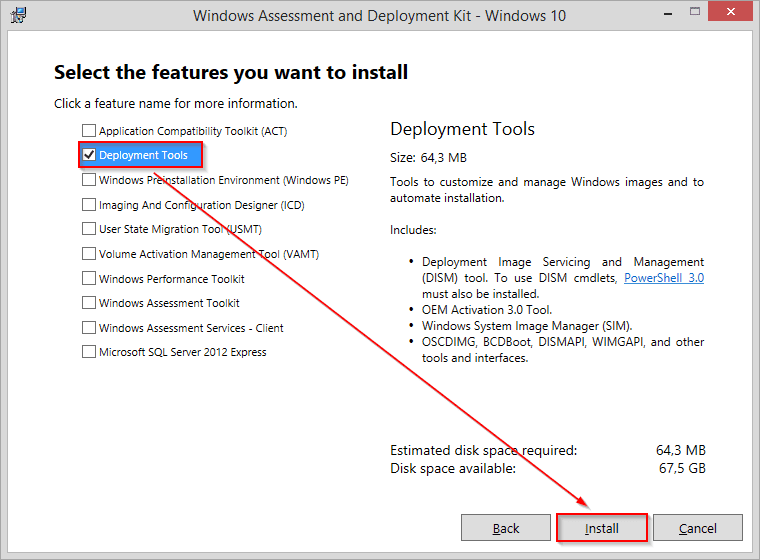This screenshot has height=560, width=760.
Task: Click the 67,5 GB disk space value
Action: [682, 468]
